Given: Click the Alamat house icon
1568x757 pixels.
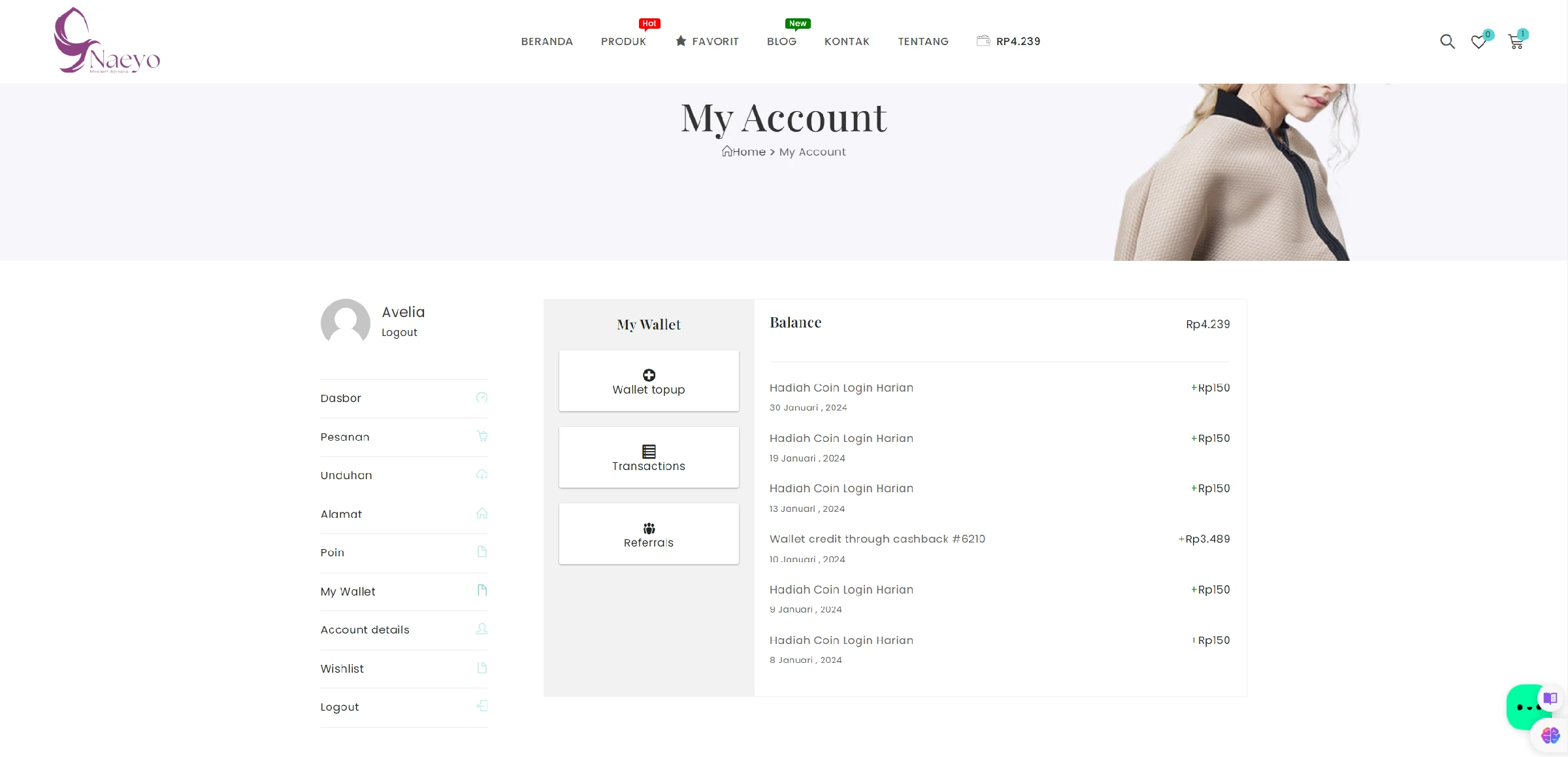Looking at the screenshot, I should [x=482, y=513].
